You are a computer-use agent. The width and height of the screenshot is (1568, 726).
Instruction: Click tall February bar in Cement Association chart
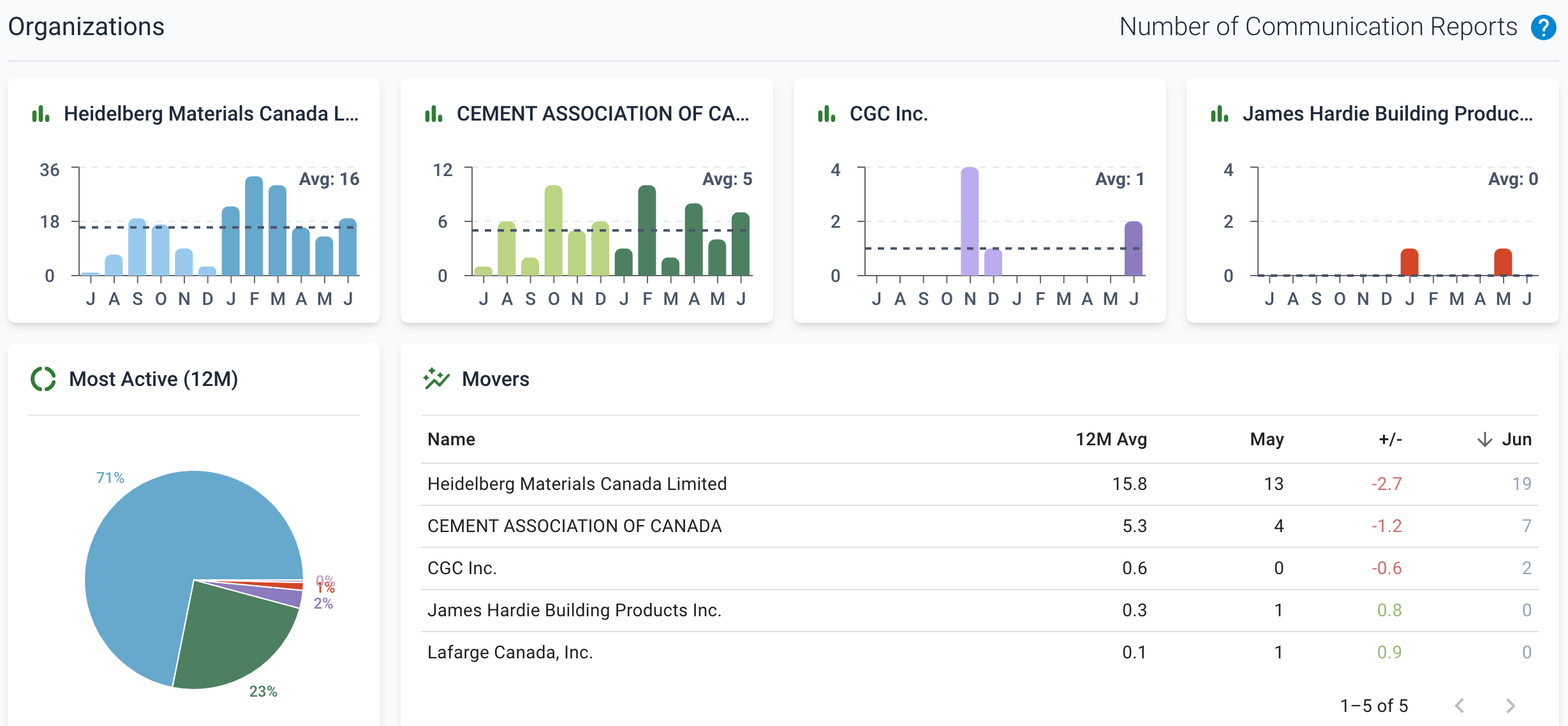pyautogui.click(x=647, y=230)
